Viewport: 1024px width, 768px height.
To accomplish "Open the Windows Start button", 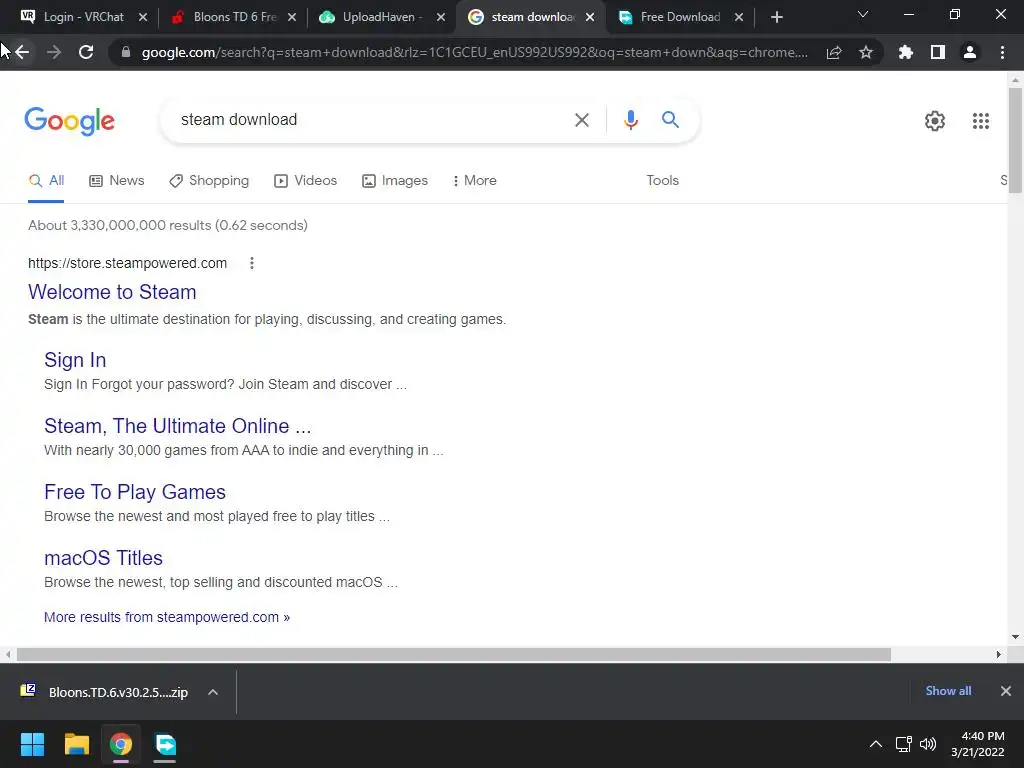I will (x=32, y=744).
